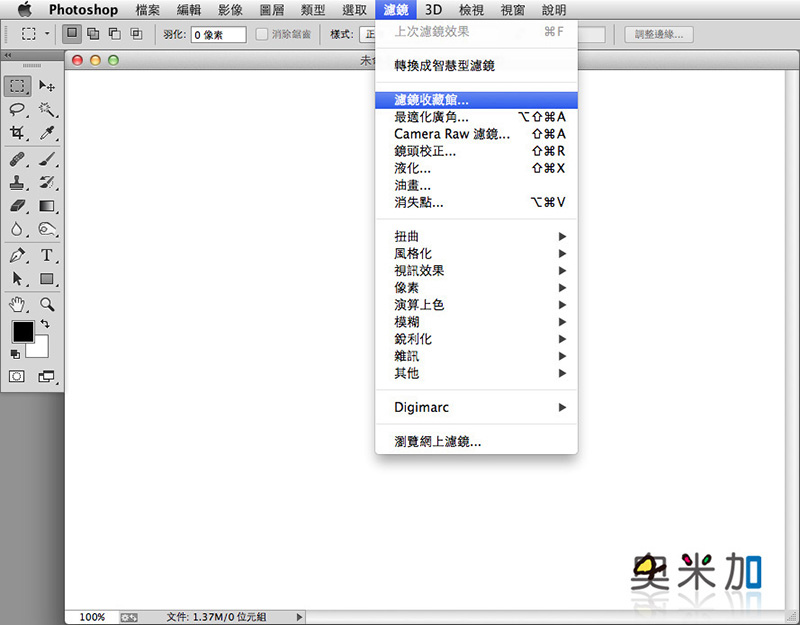Screen dimensions: 800x625
Task: Reset default foreground and background colors
Action: coord(15,354)
